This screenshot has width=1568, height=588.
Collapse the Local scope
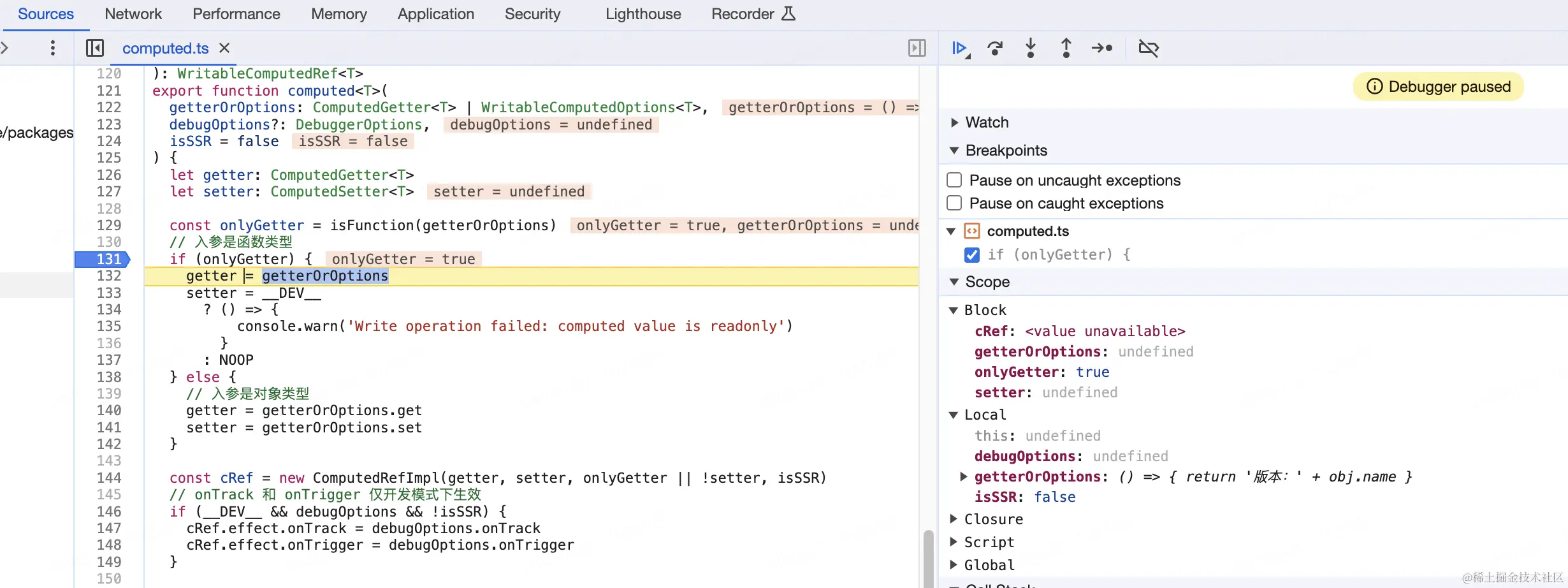(954, 415)
